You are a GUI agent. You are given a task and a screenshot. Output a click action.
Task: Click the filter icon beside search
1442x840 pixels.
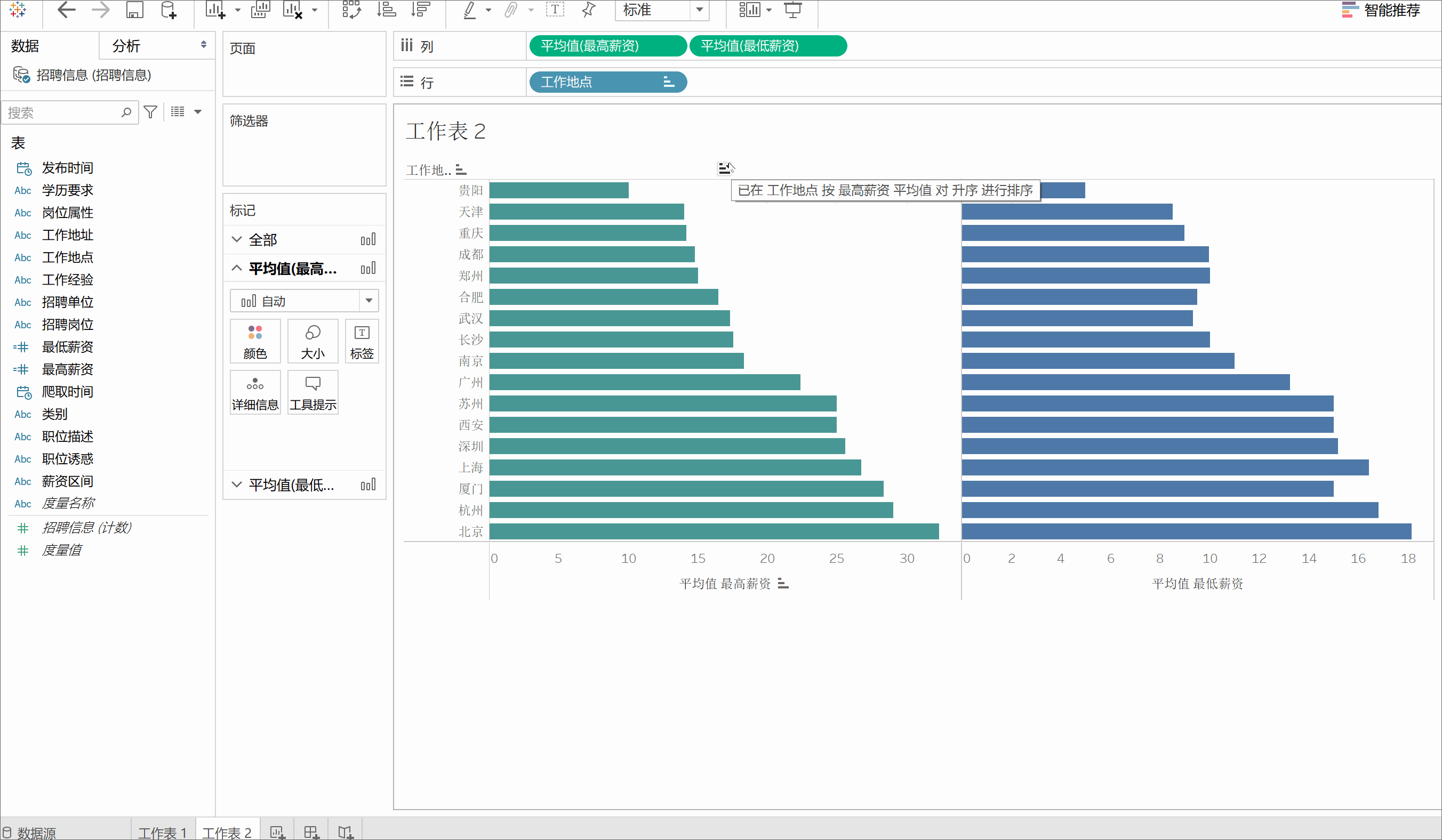point(150,112)
